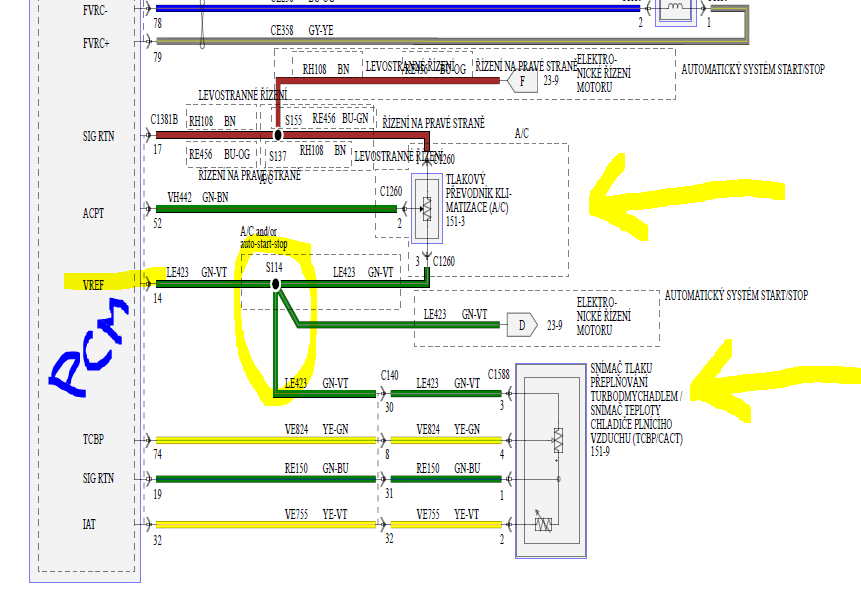This screenshot has width=861, height=594.
Task: Click the C1381B connector label
Action: [x=165, y=119]
